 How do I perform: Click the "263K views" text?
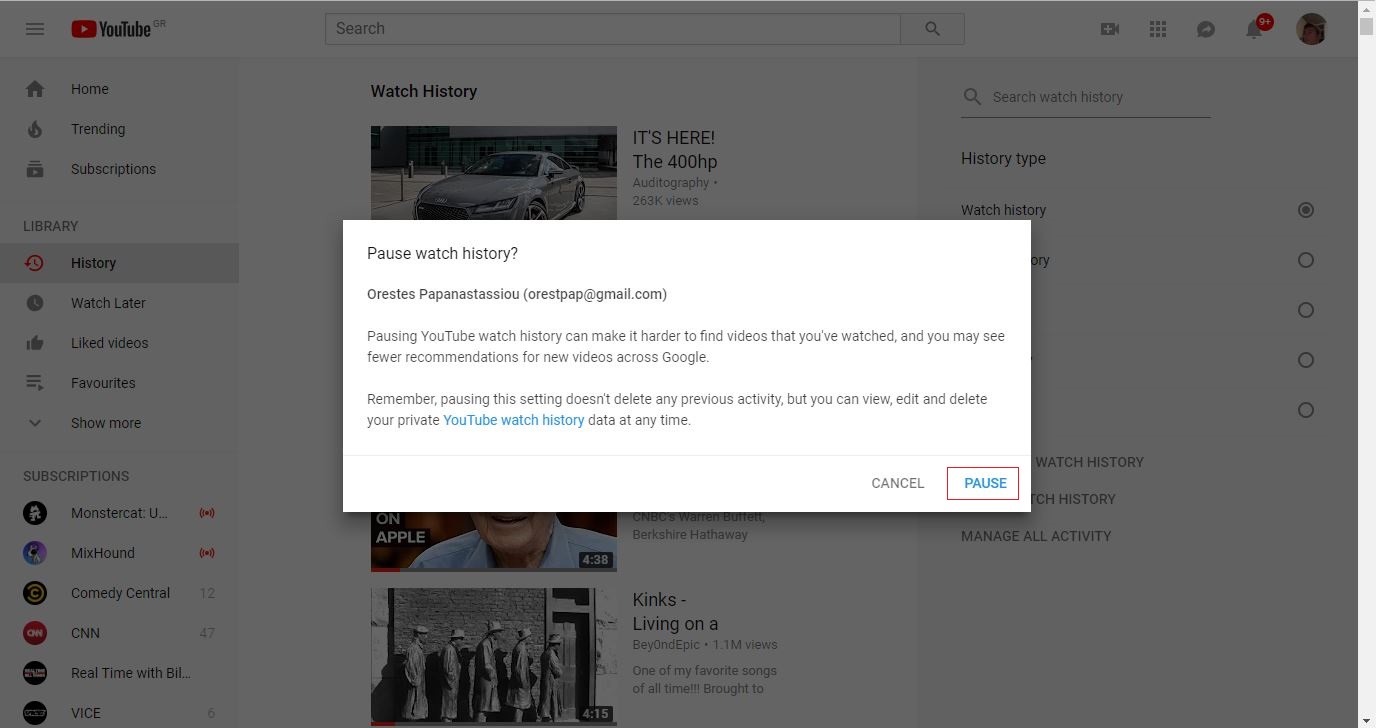(666, 201)
